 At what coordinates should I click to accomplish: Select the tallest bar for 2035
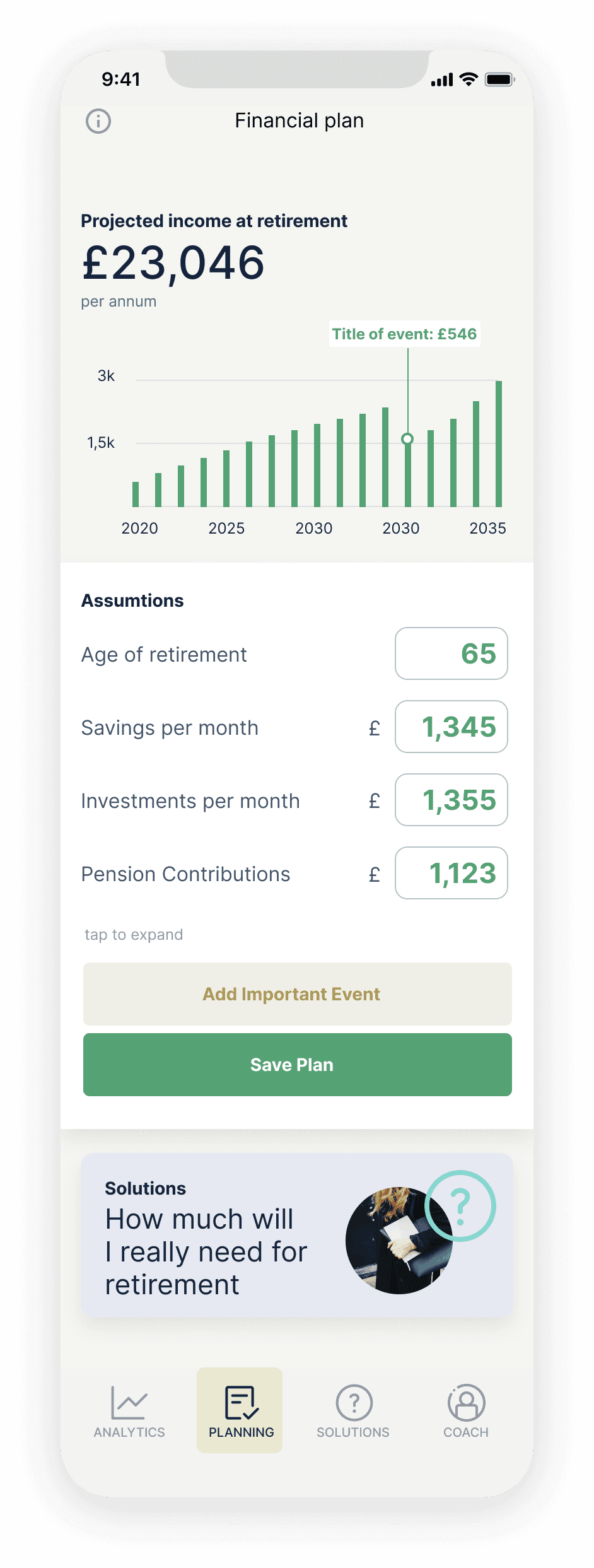coord(499,444)
